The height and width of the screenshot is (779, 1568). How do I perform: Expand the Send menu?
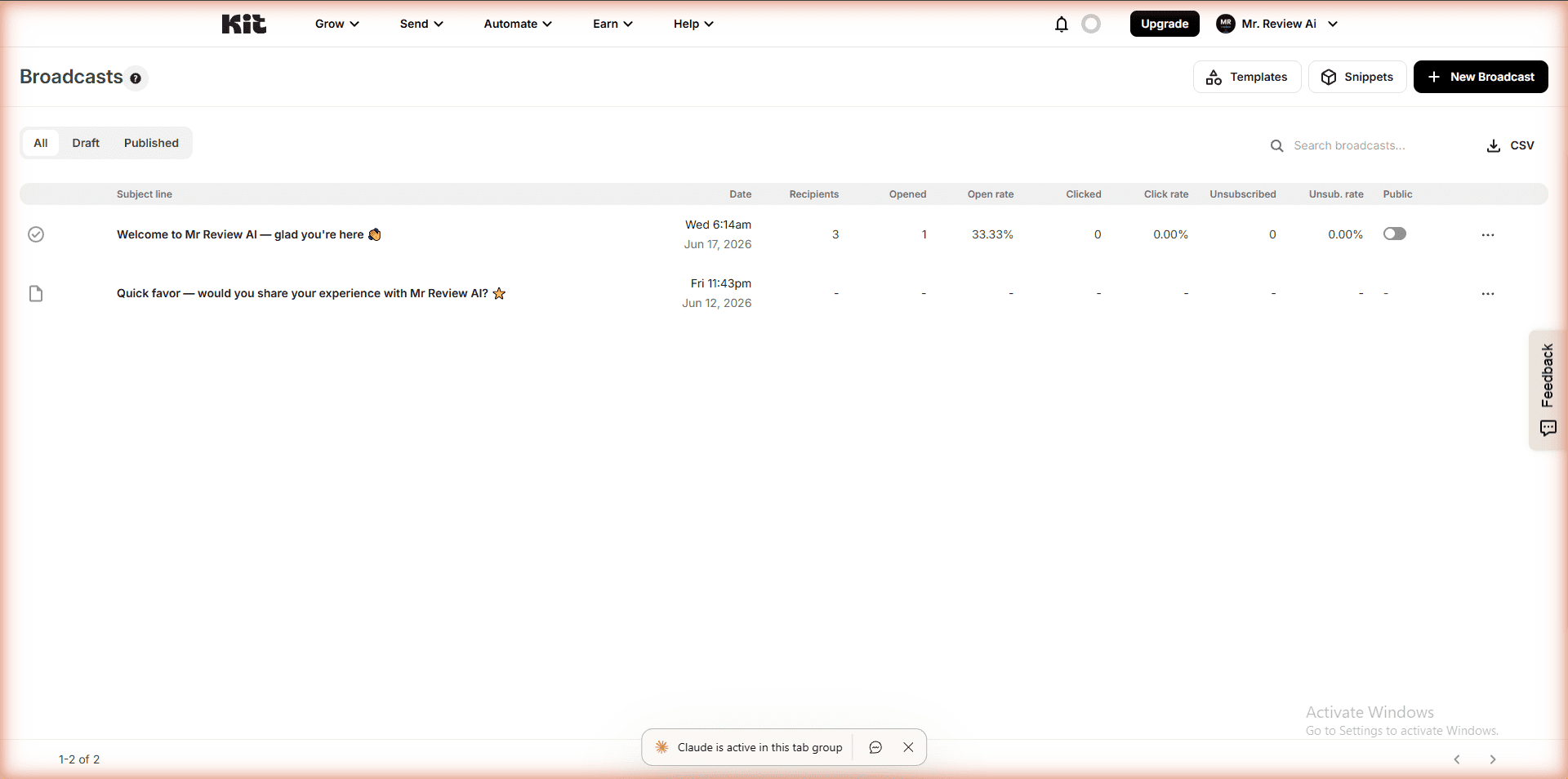(421, 24)
